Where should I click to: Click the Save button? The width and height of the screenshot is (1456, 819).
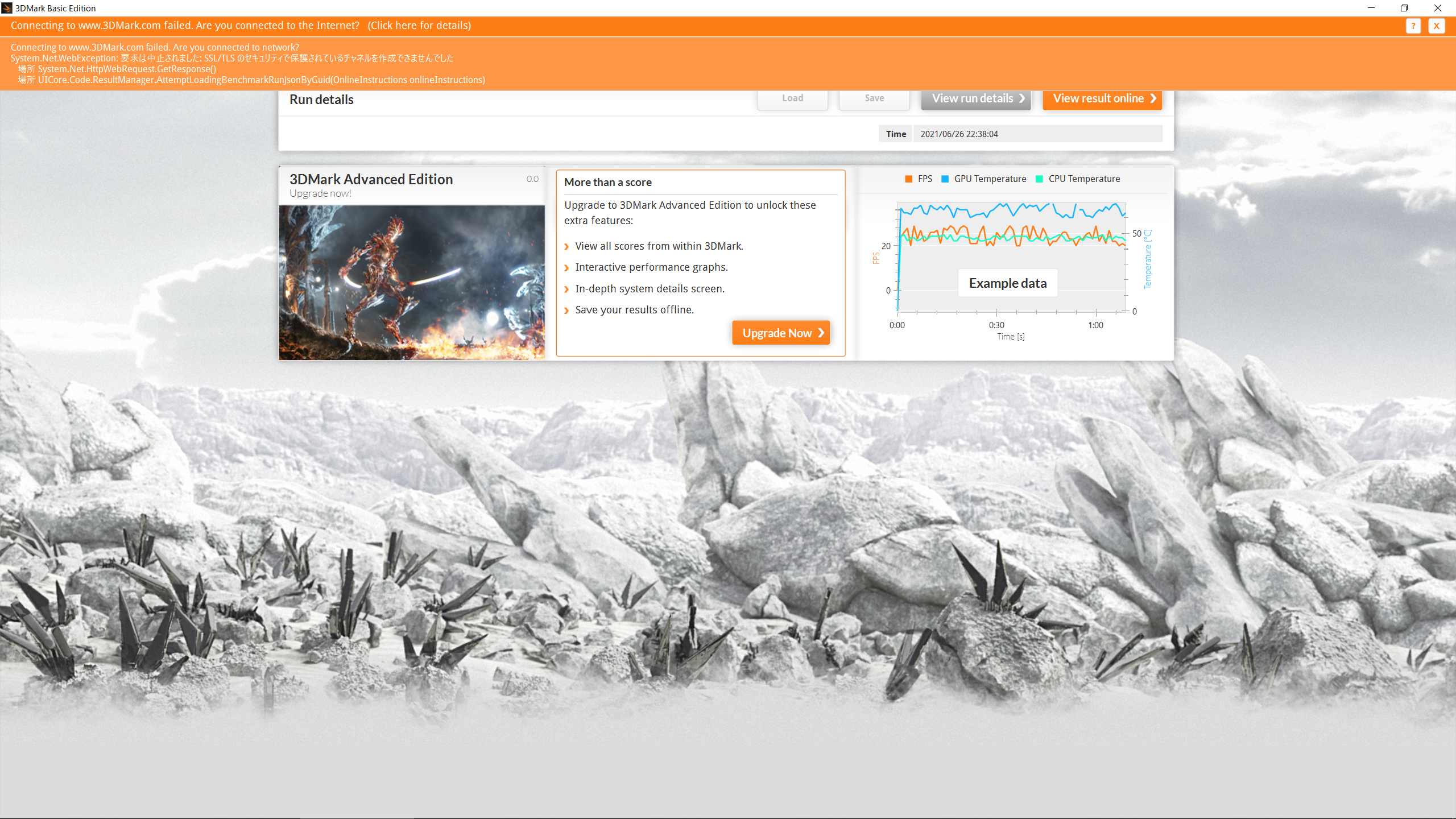(x=874, y=99)
